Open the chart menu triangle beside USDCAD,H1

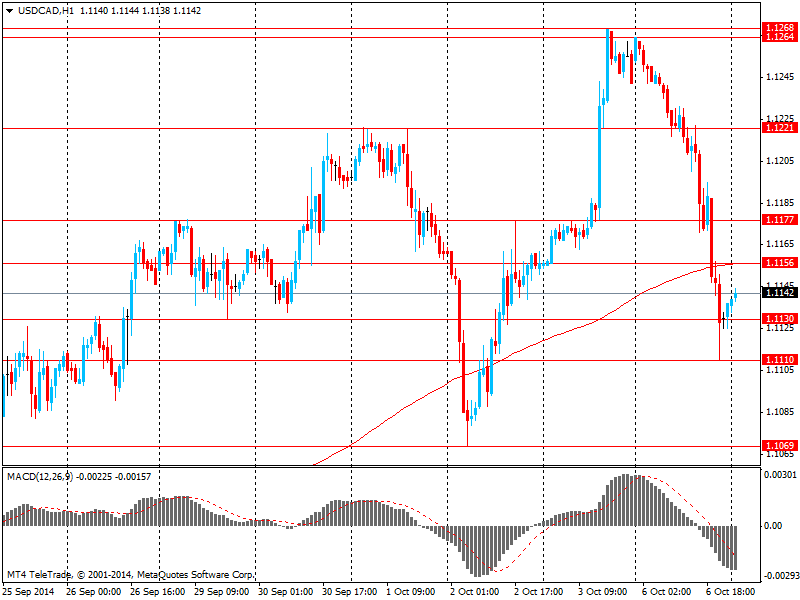click(x=9, y=11)
